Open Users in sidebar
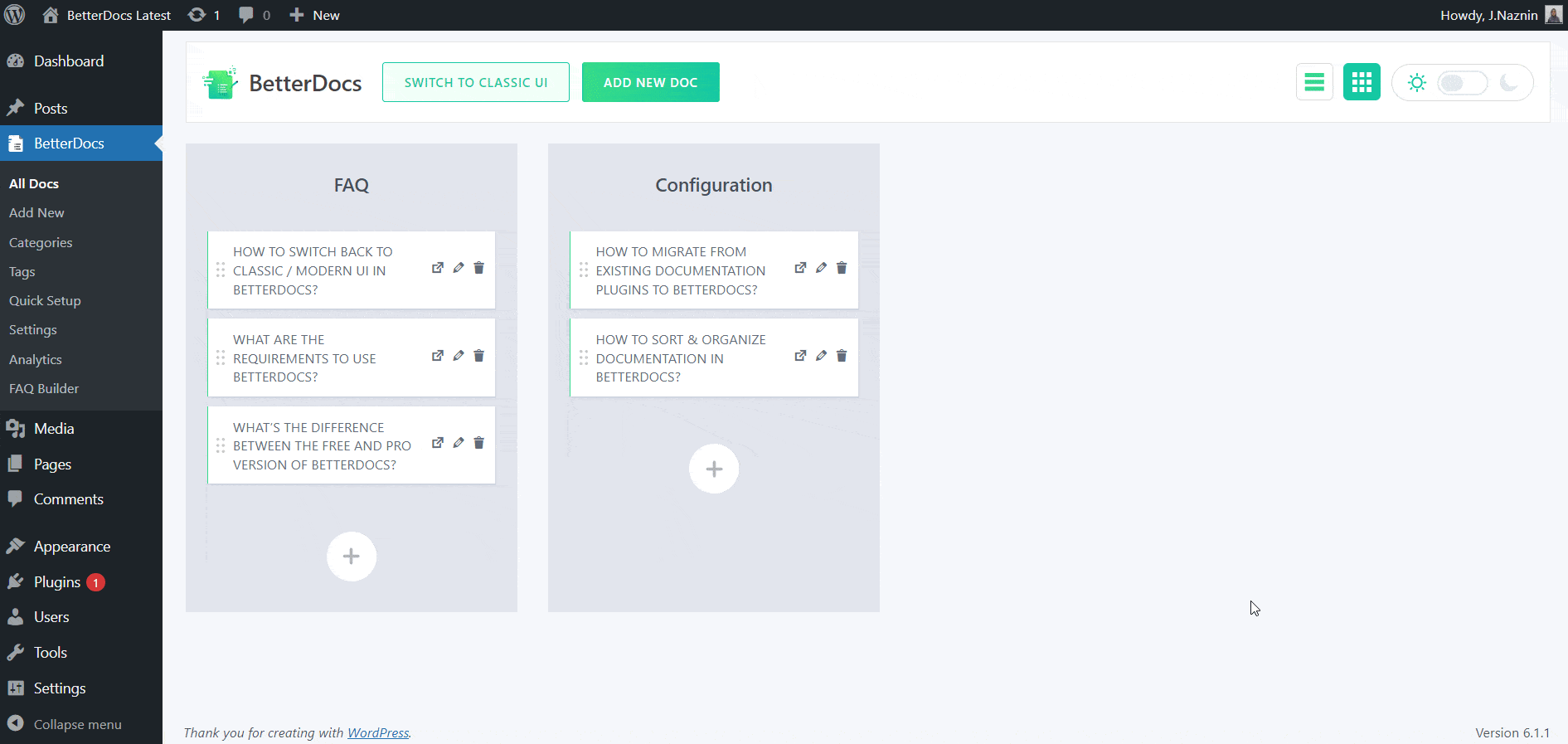1568x744 pixels. pyautogui.click(x=81, y=617)
